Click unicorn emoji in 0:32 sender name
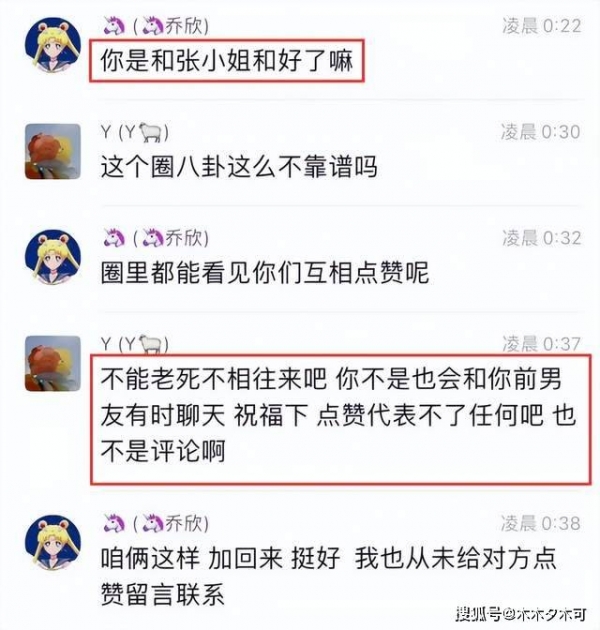Viewport: 600px width, 630px height. [x=113, y=238]
